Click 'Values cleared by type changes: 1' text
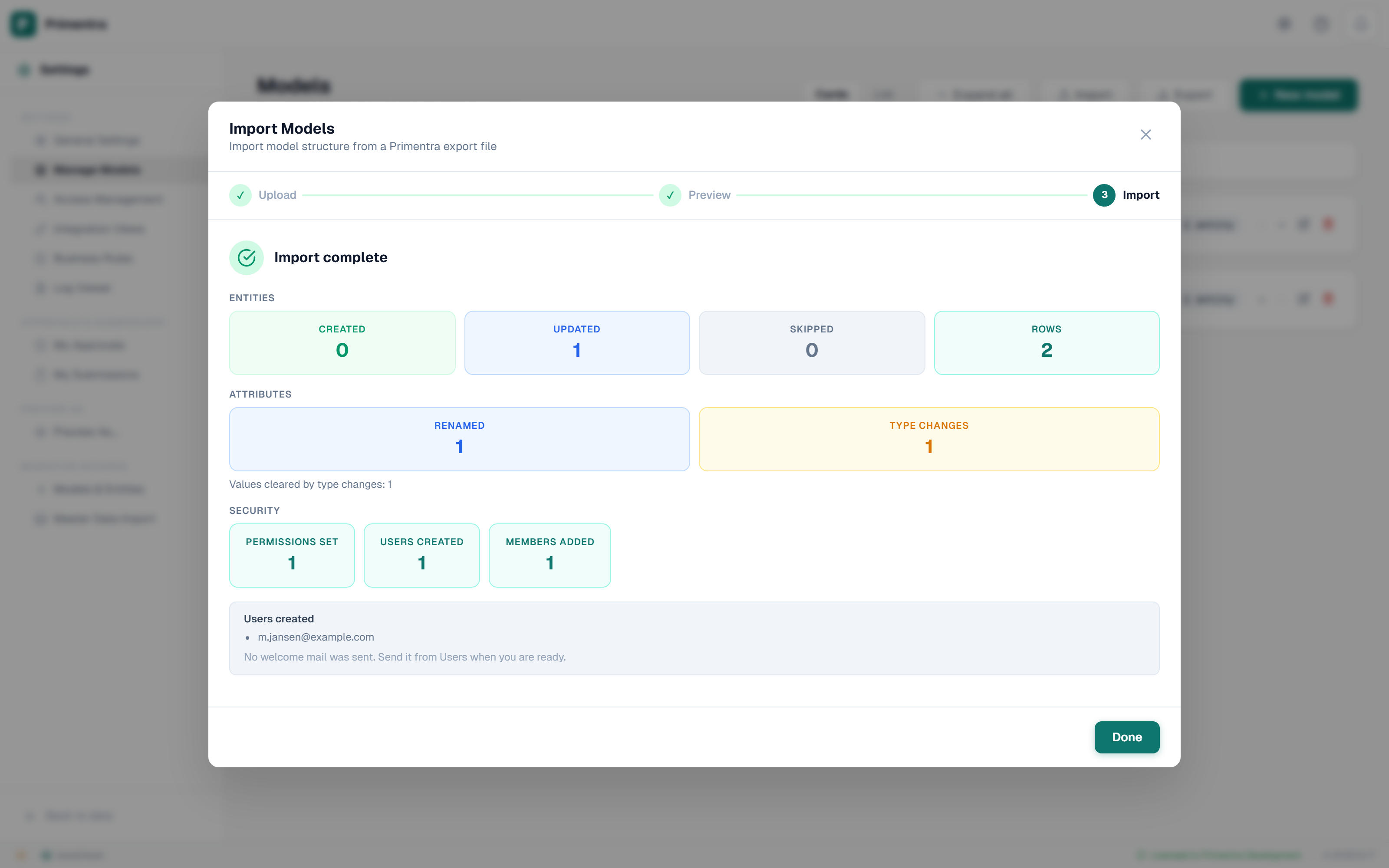The image size is (1389, 868). tap(310, 484)
